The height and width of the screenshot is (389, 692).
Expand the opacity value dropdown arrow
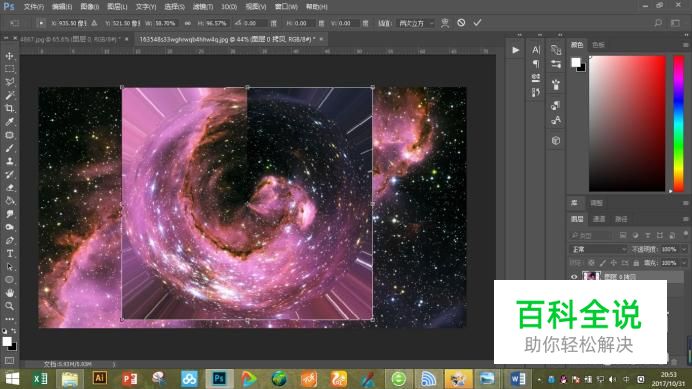tap(684, 249)
